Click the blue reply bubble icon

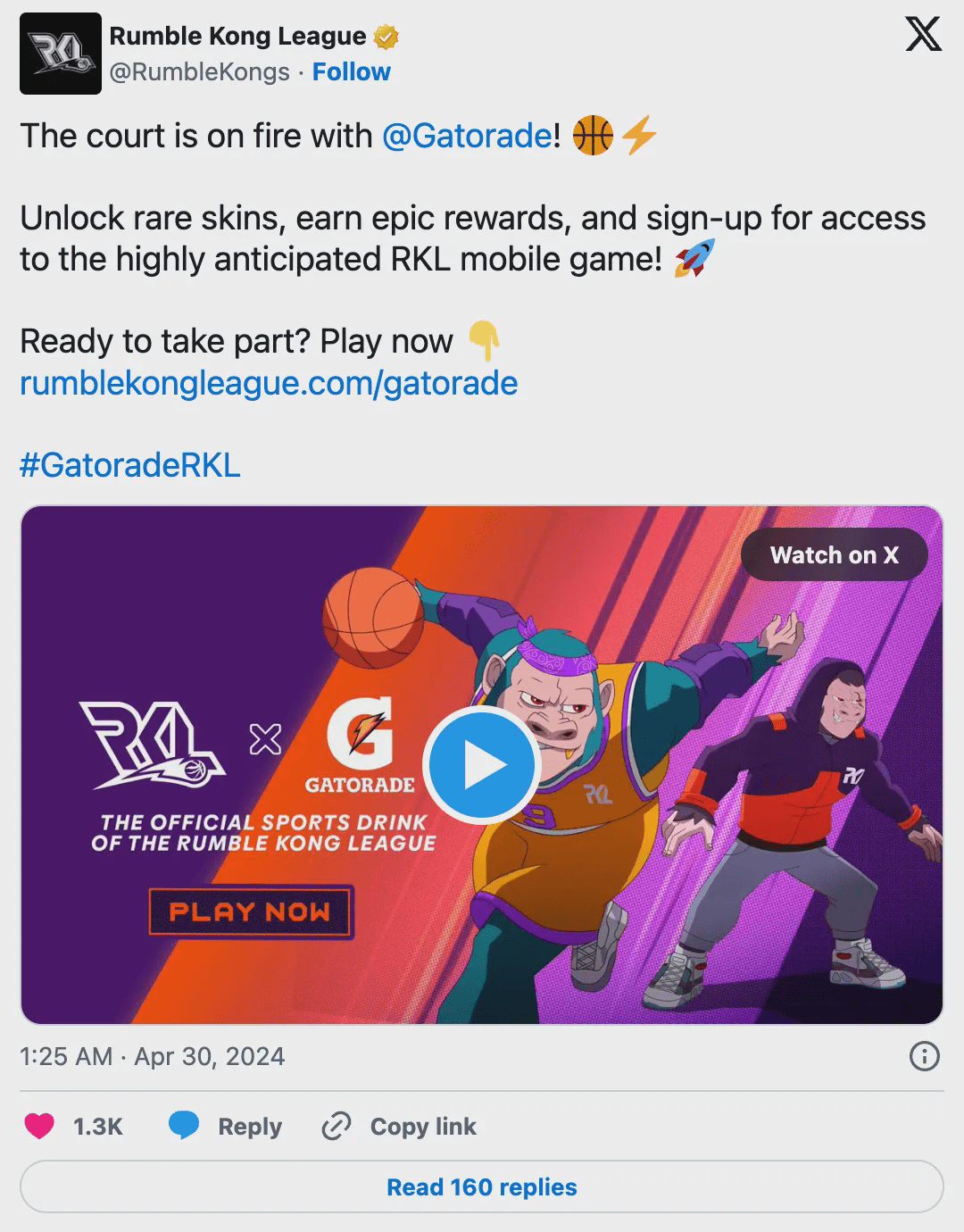184,1126
